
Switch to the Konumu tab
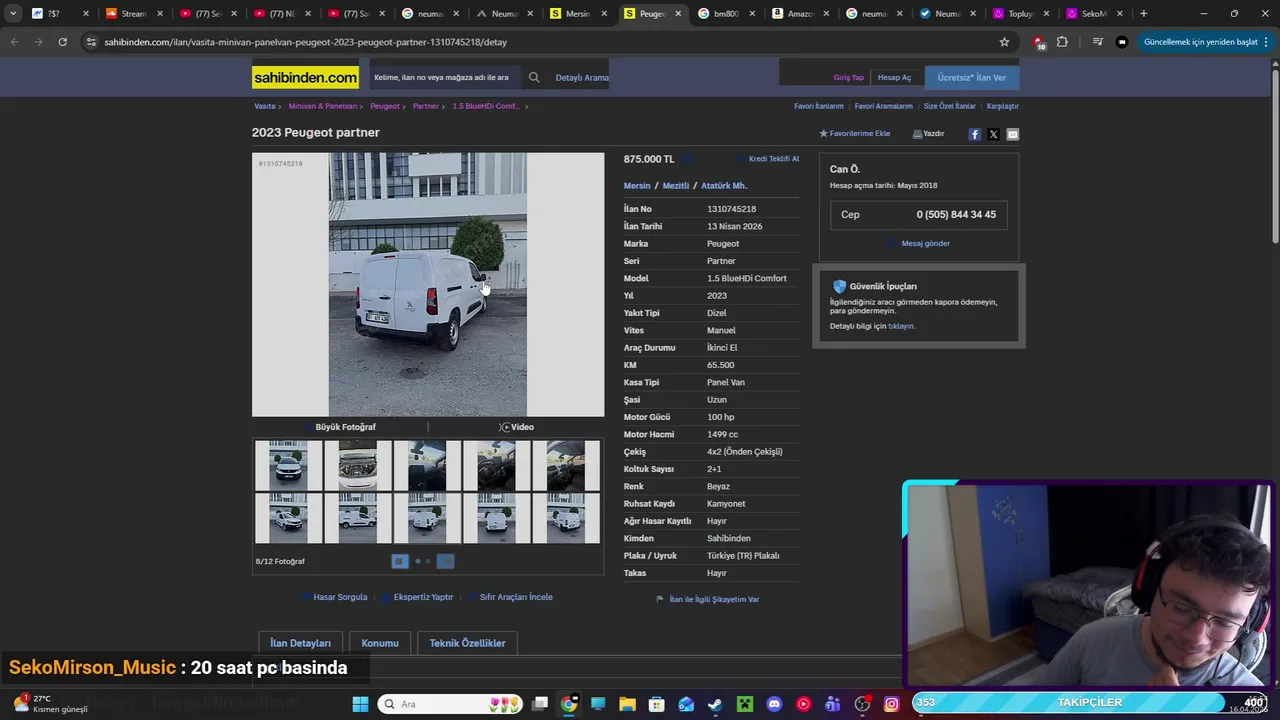pos(380,643)
